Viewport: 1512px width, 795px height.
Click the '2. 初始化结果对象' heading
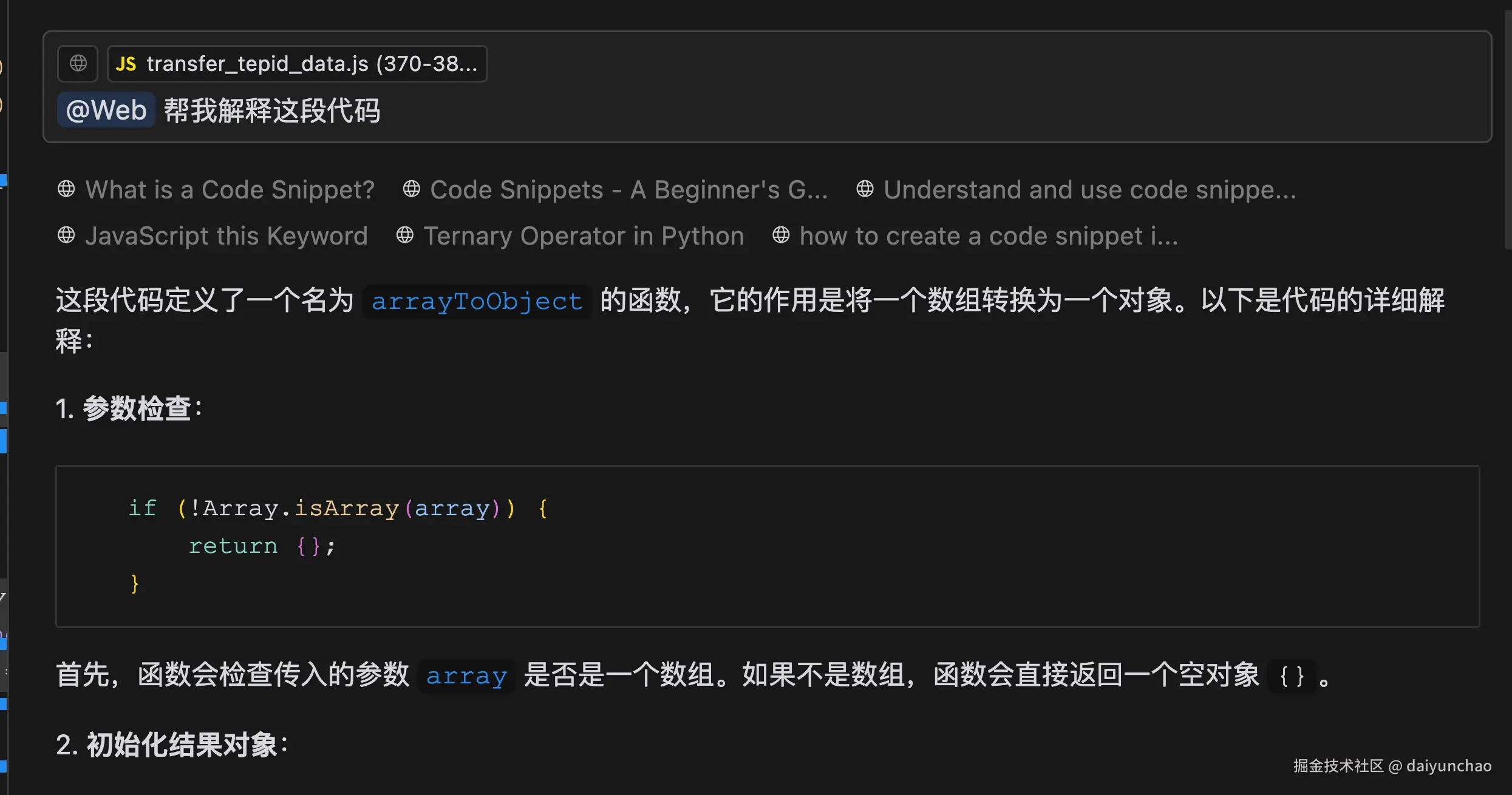172,745
